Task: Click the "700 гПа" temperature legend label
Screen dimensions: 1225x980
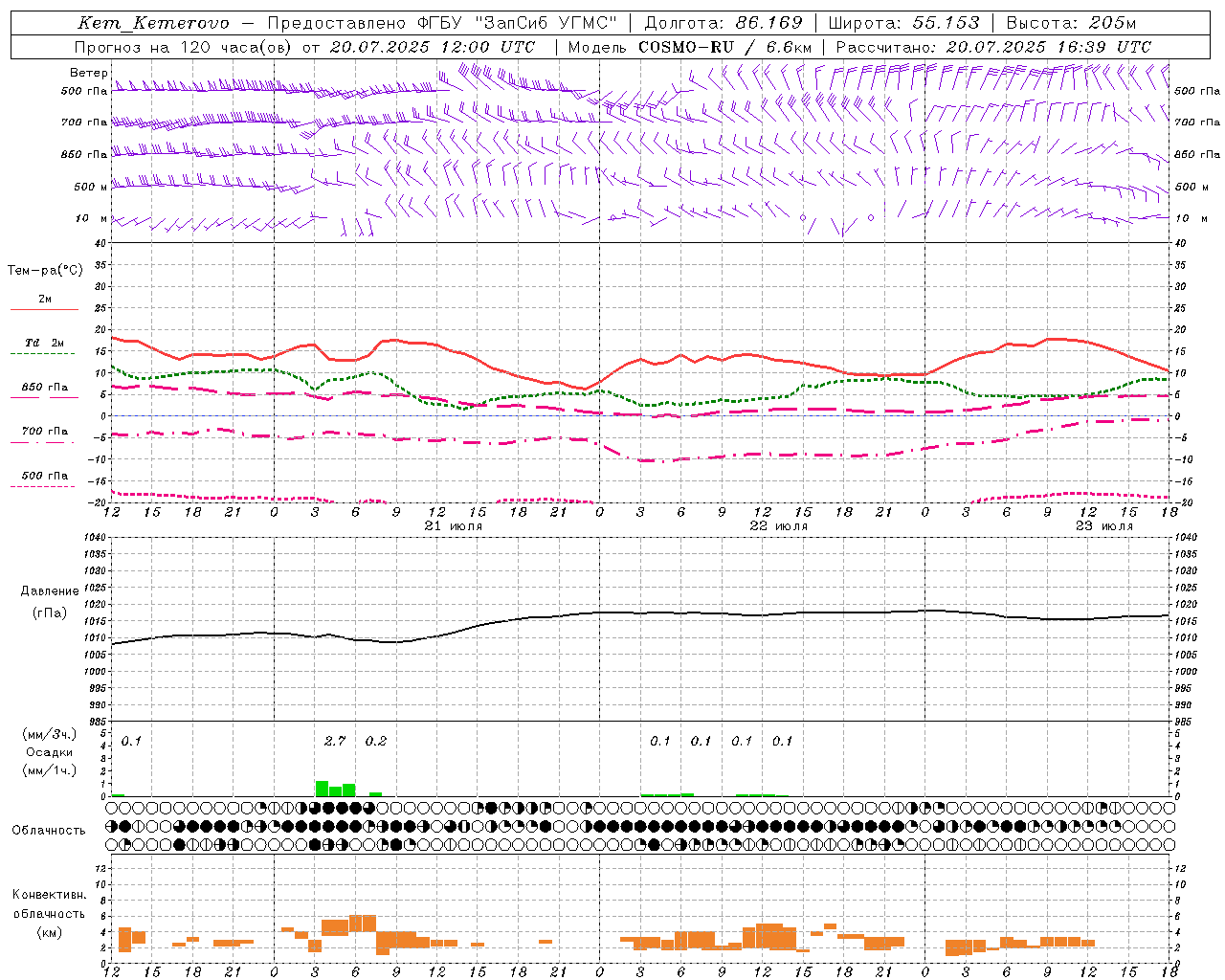Action: [45, 432]
